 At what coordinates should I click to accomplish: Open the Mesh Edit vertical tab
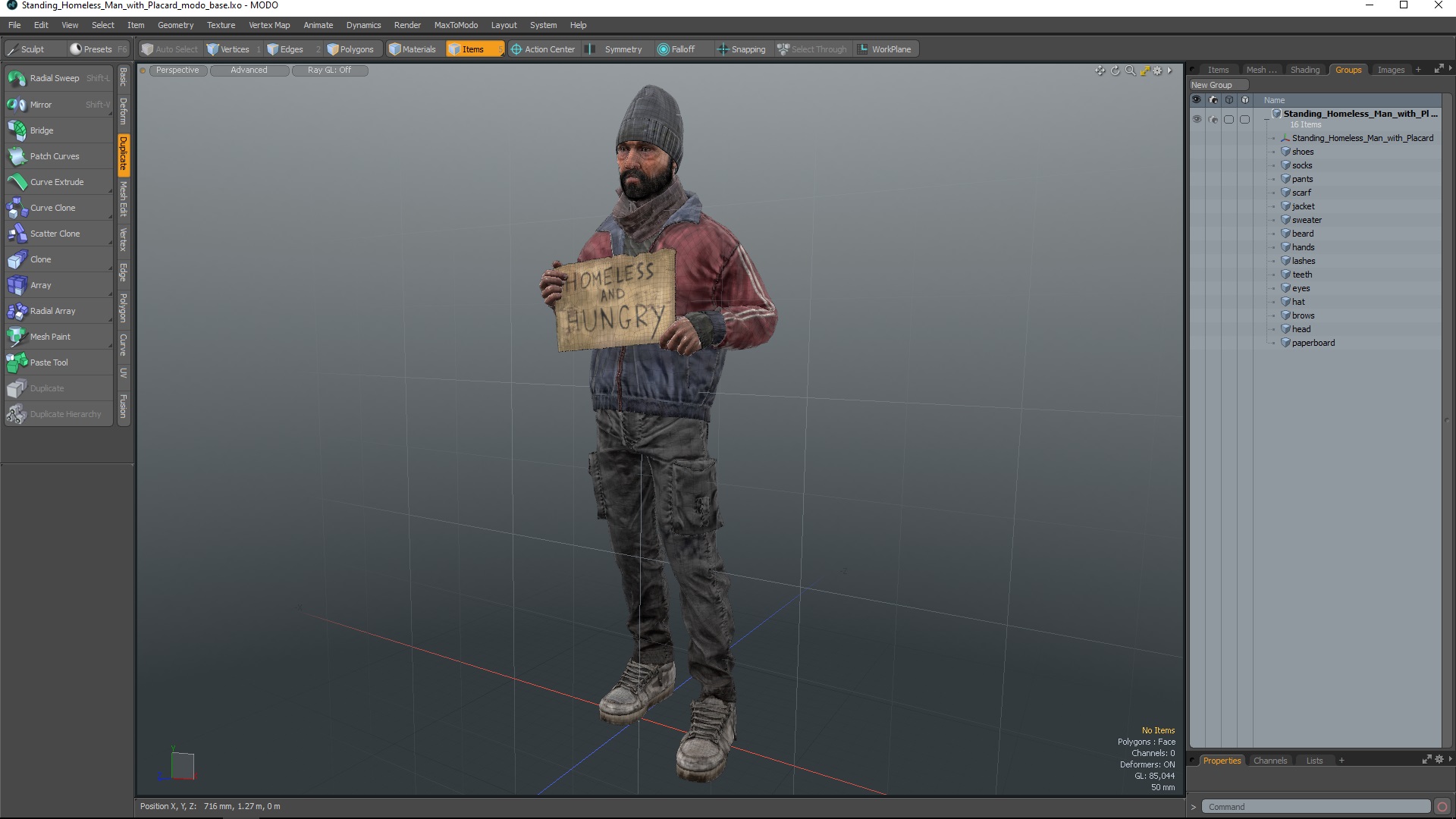tap(124, 199)
